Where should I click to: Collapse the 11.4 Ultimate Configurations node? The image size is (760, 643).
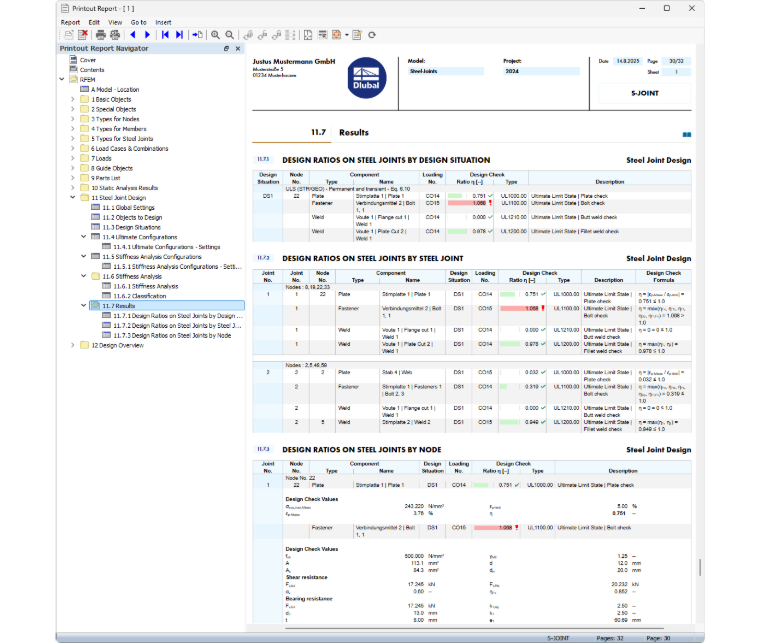[83, 236]
